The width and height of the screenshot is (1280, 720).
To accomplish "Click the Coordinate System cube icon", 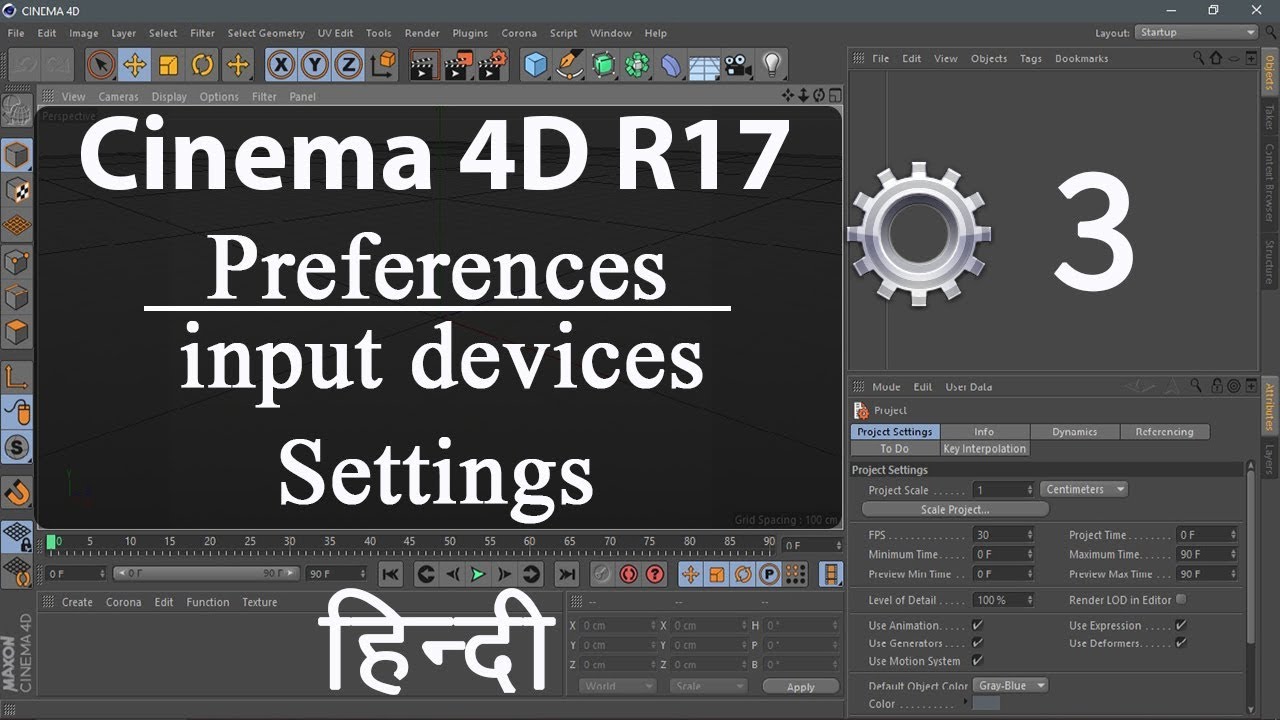I will tap(382, 65).
